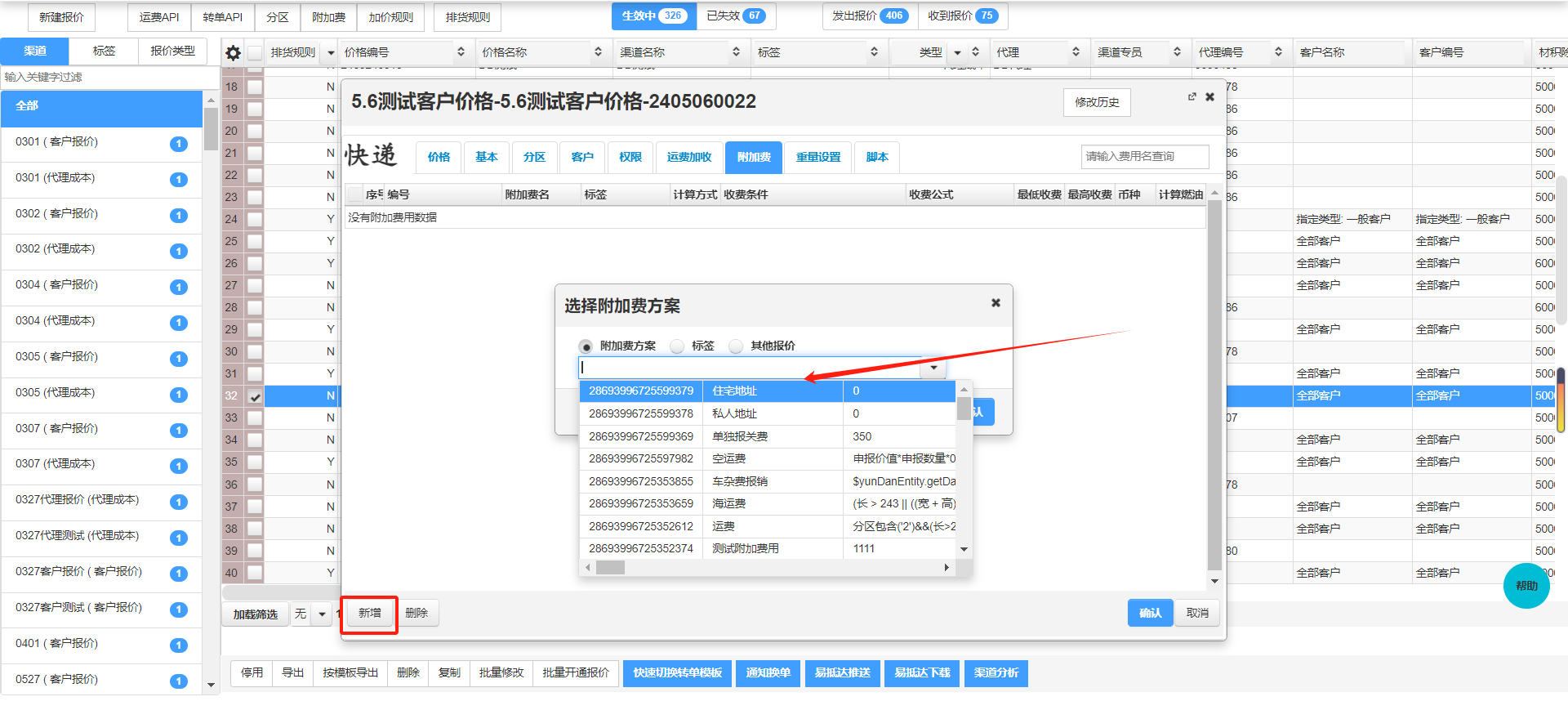Switch to the 重量设置 tab
The width and height of the screenshot is (1568, 719).
pos(818,157)
